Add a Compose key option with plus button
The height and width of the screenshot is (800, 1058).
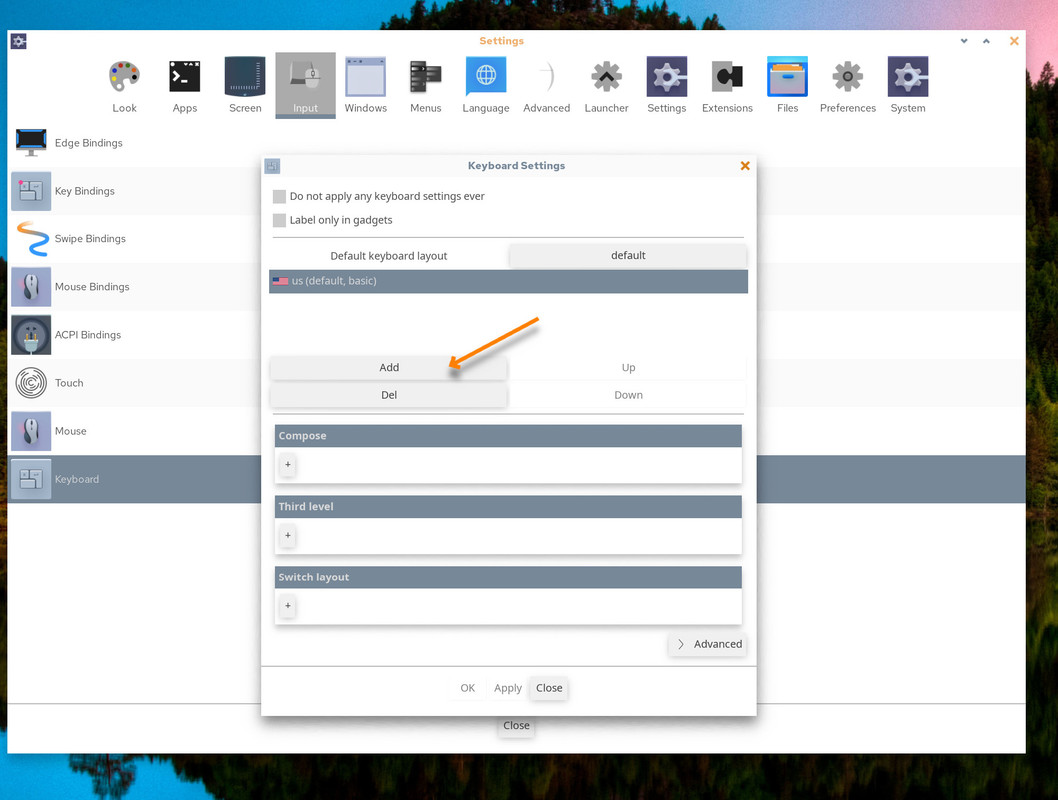click(x=288, y=464)
